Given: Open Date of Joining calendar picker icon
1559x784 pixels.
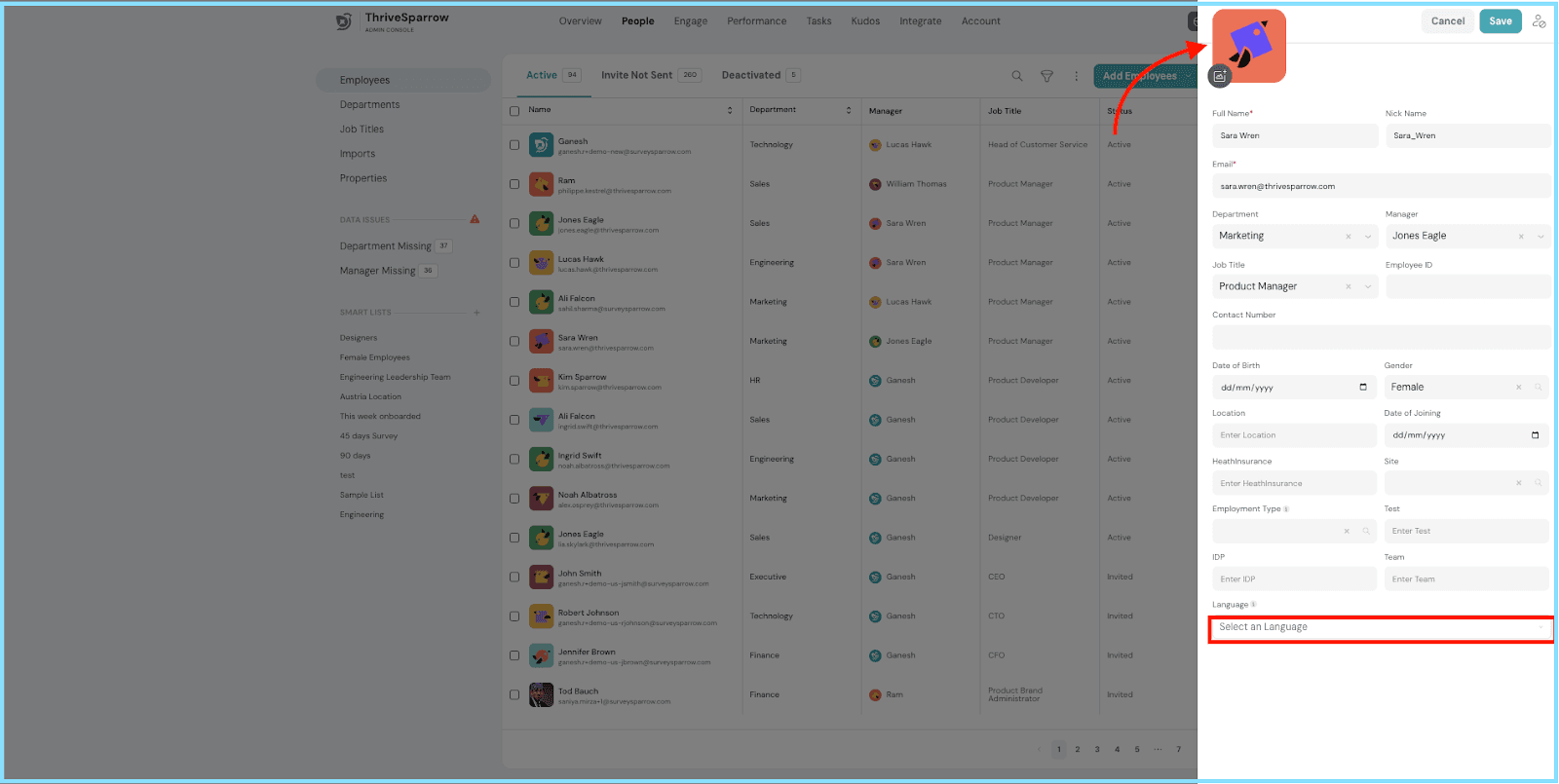Looking at the screenshot, I should point(1536,435).
